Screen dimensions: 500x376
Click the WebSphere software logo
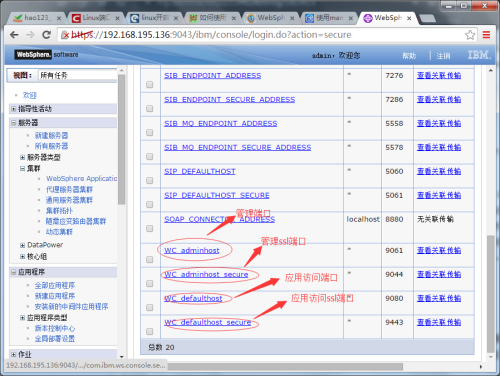[x=46, y=54]
